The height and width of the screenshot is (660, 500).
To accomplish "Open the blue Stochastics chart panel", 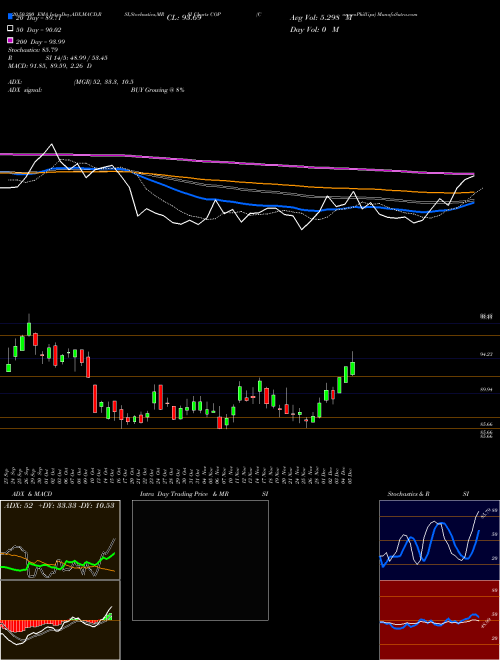I will click(439, 540).
